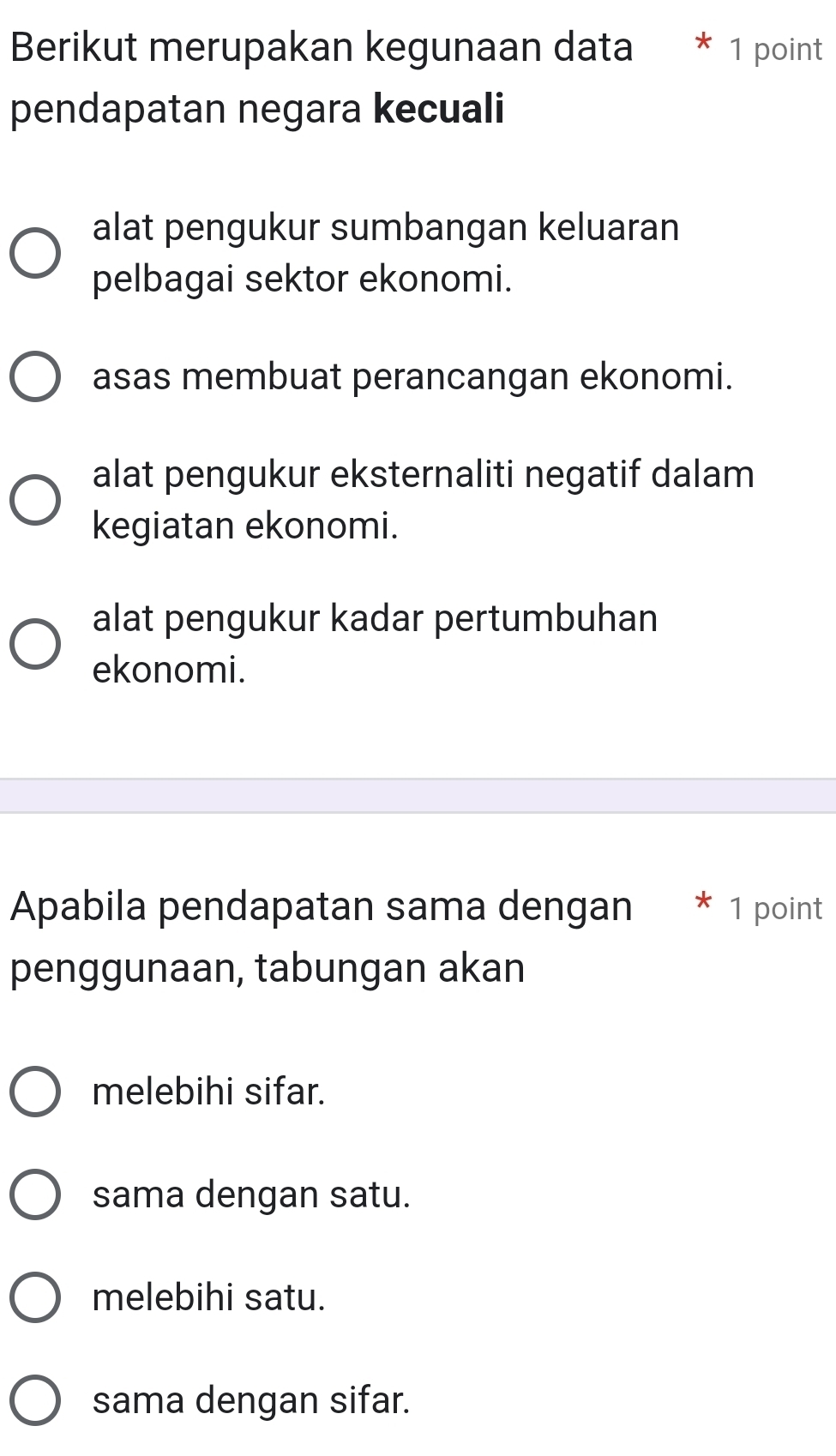Image resolution: width=836 pixels, height=1456 pixels.
Task: Select radio circle for 'alat pengukur sumbangan keluaran'
Action: [35, 254]
